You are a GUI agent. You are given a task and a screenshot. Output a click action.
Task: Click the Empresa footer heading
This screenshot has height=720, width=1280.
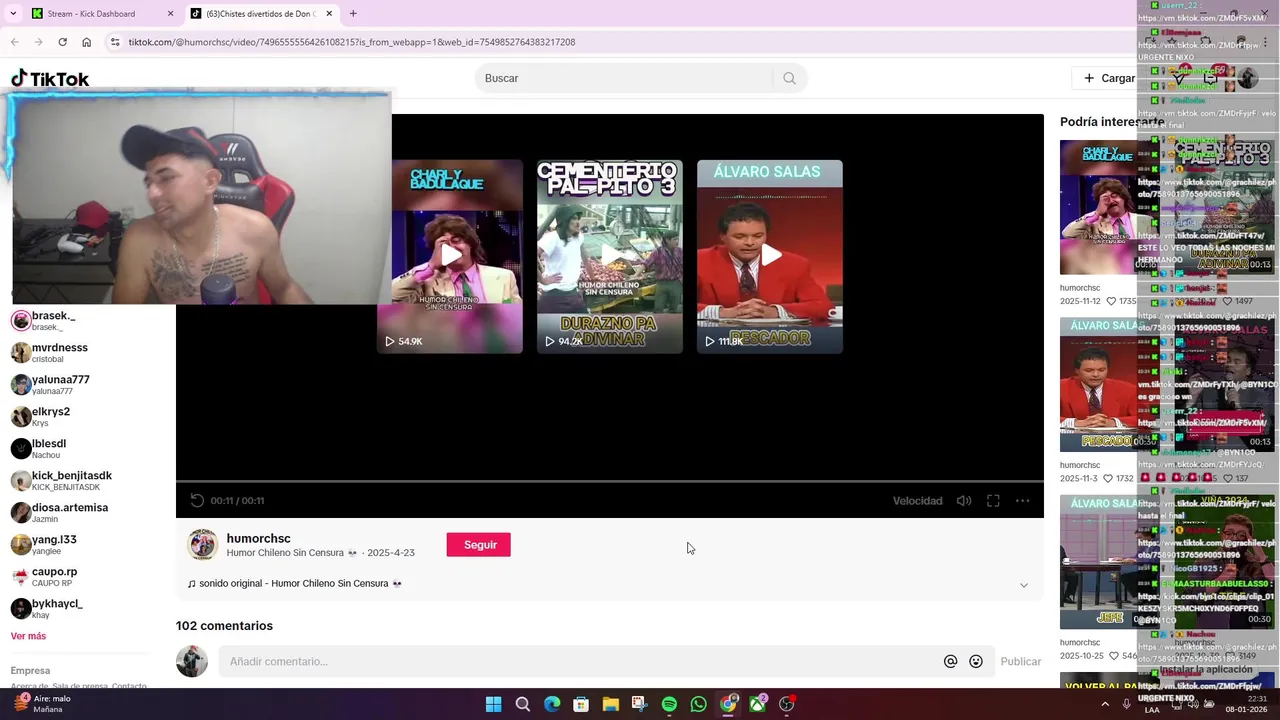[30, 671]
